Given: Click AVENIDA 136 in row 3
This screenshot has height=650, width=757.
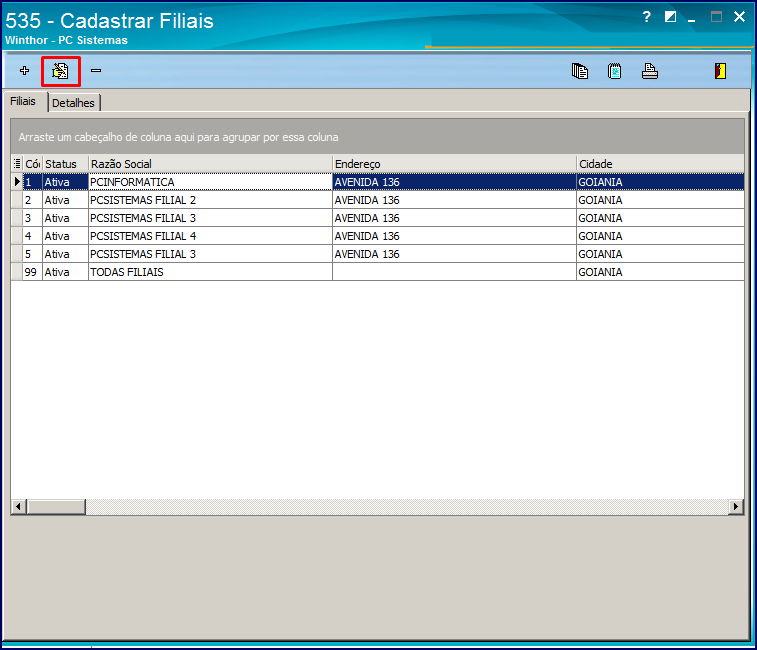Looking at the screenshot, I should pos(454,218).
